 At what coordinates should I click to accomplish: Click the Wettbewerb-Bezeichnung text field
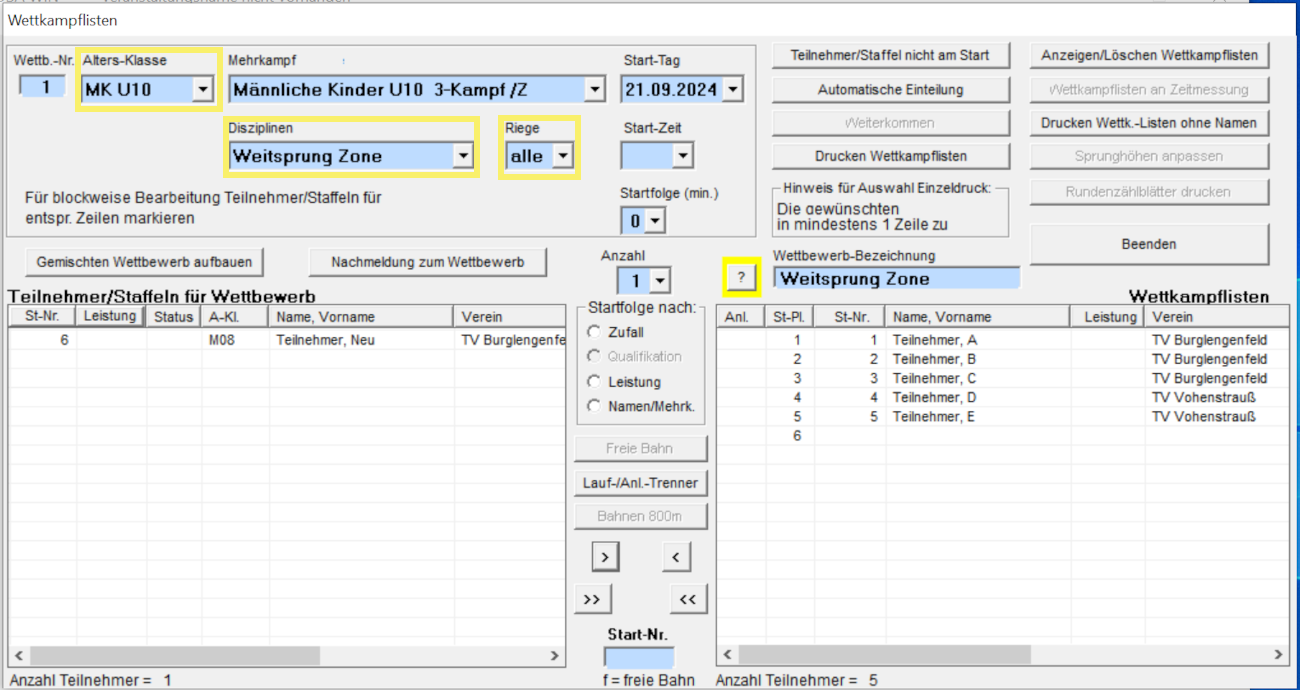(x=896, y=279)
